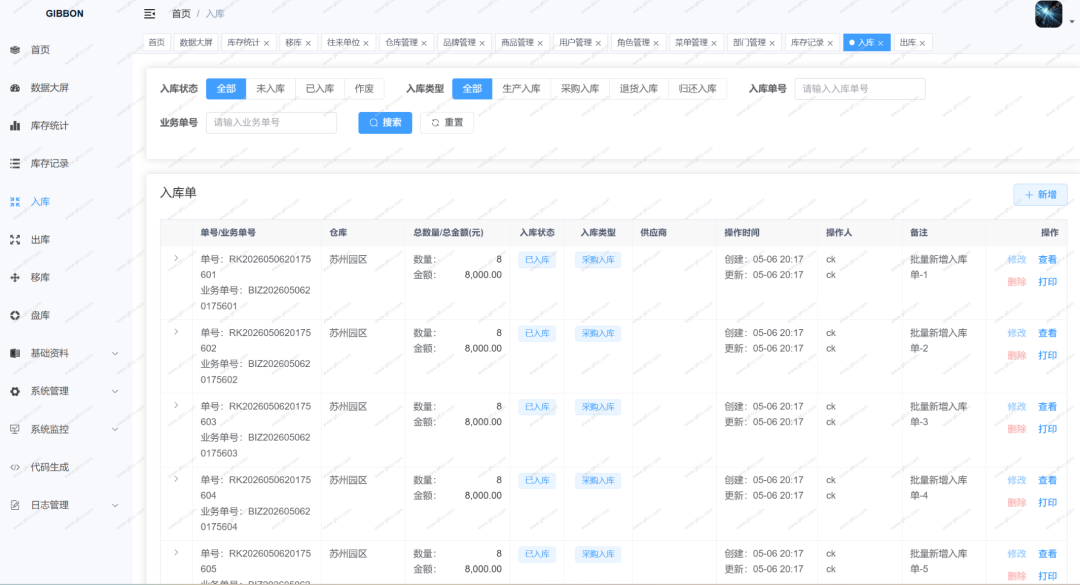Expand row RK2026050620175604 details
This screenshot has height=585, width=1080.
coord(176,479)
